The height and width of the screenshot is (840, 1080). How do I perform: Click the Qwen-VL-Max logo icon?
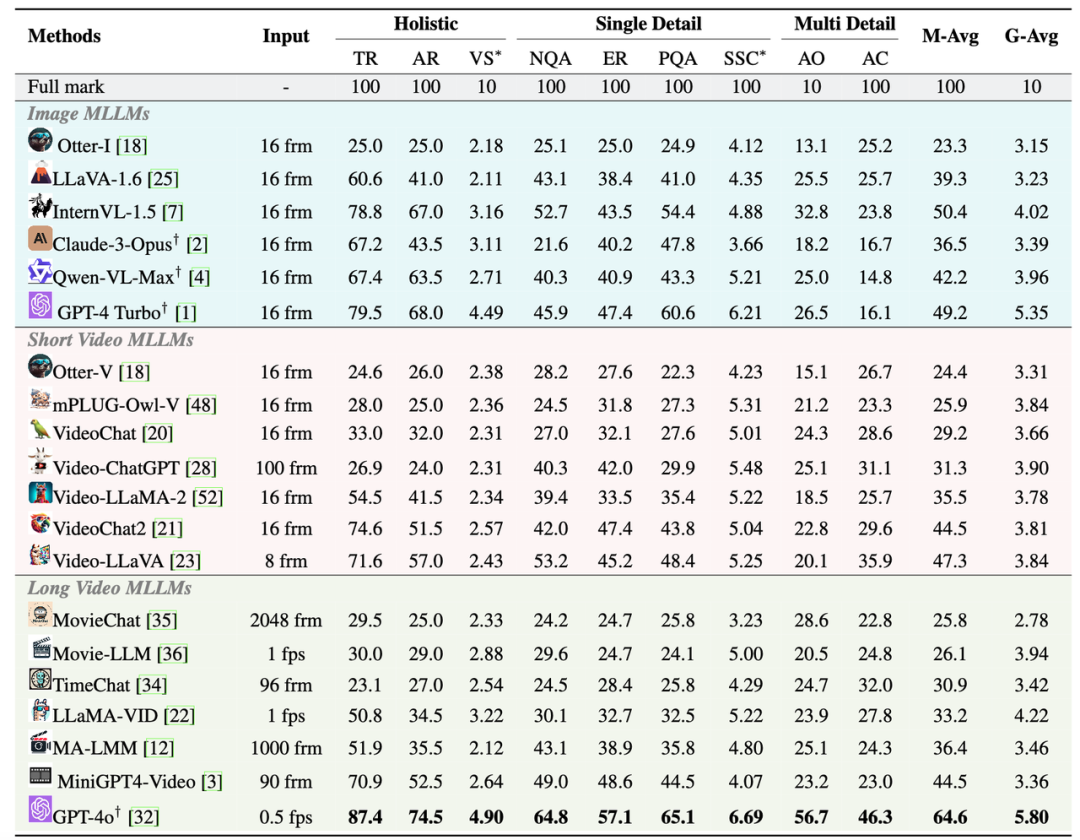point(40,272)
